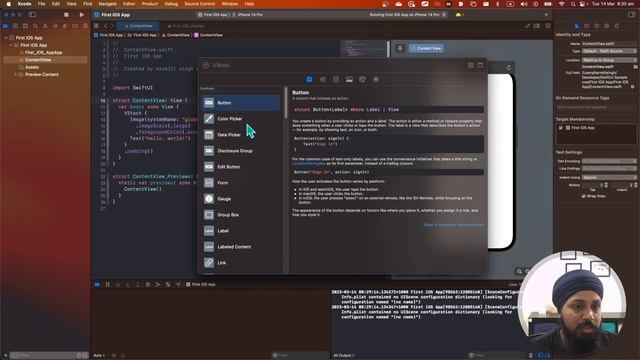
Task: Stop the running app in Xcode toolbar
Action: (x=66, y=14)
